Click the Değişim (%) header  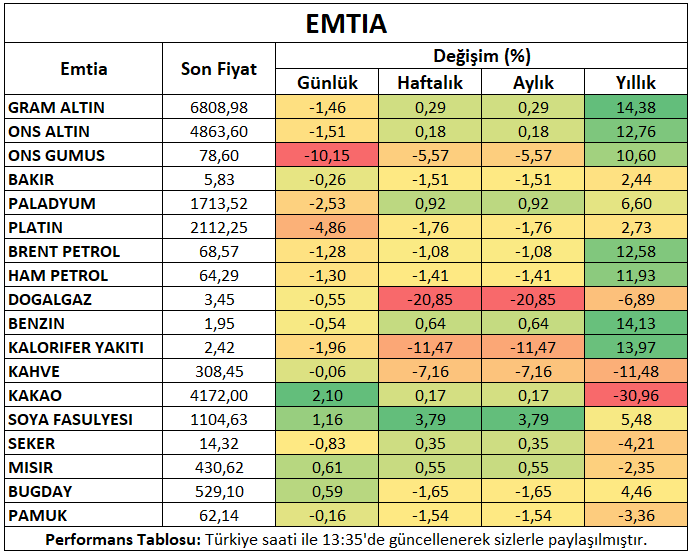pyautogui.click(x=482, y=56)
